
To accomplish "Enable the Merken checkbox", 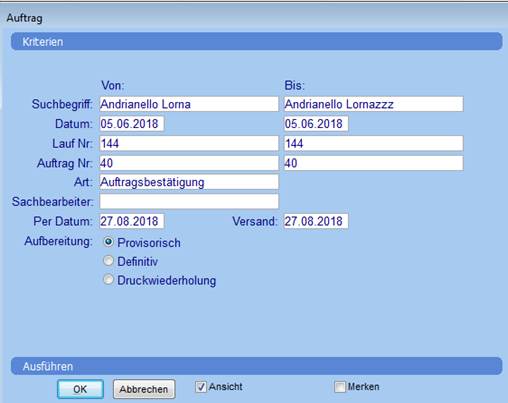I will pyautogui.click(x=340, y=387).
